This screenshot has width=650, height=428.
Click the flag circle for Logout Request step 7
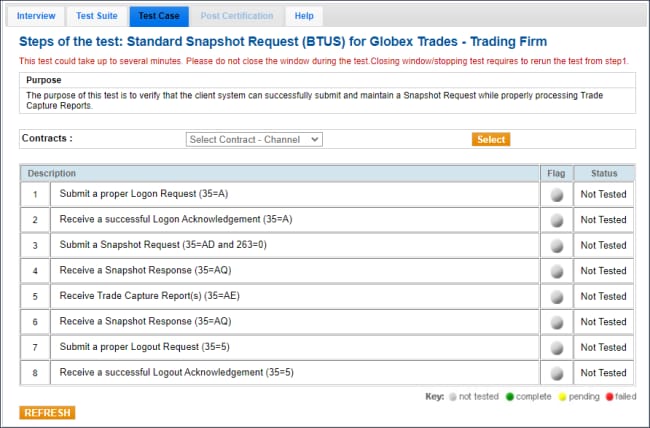point(556,348)
